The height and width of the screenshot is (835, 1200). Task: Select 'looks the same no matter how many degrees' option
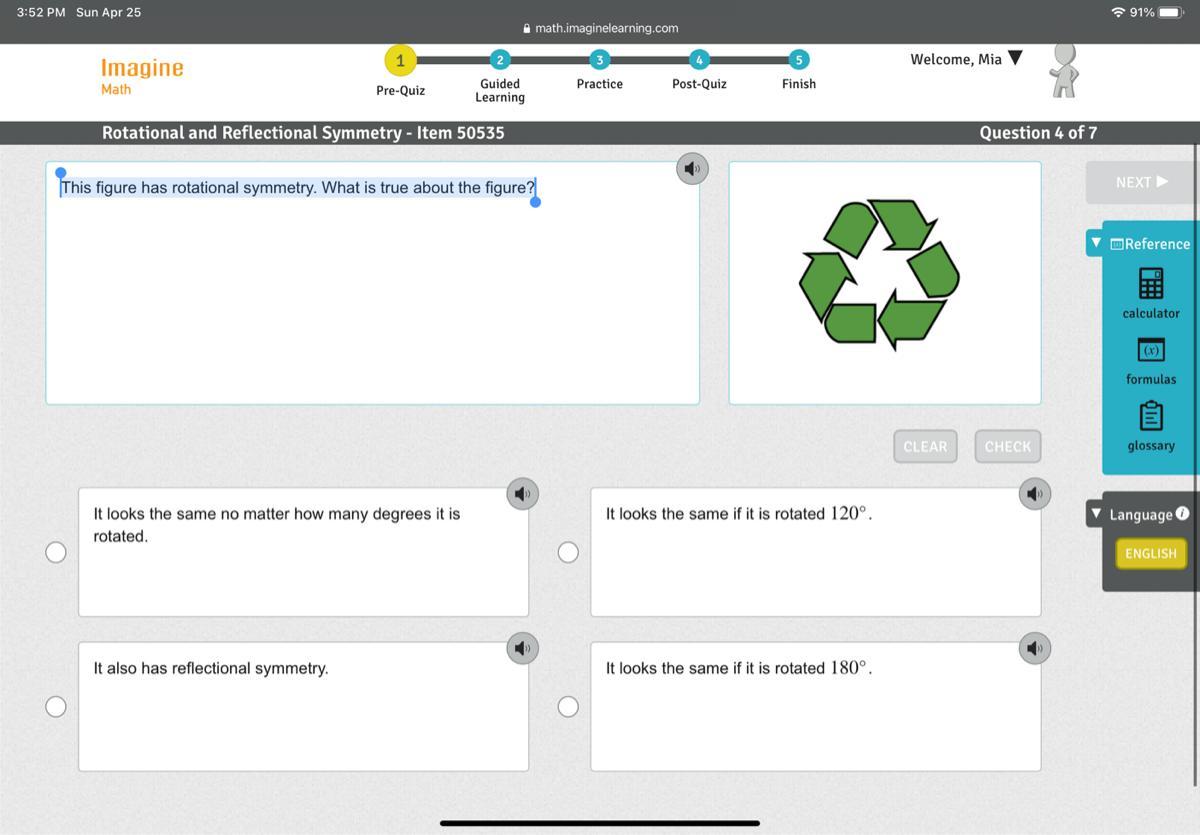(56, 552)
